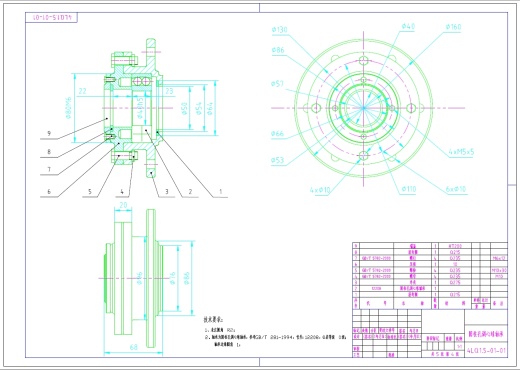Screen dimensions: 520x370
Task: Select drawing number 4LQ1.5-01-01 in title block
Action: [x=487, y=350]
